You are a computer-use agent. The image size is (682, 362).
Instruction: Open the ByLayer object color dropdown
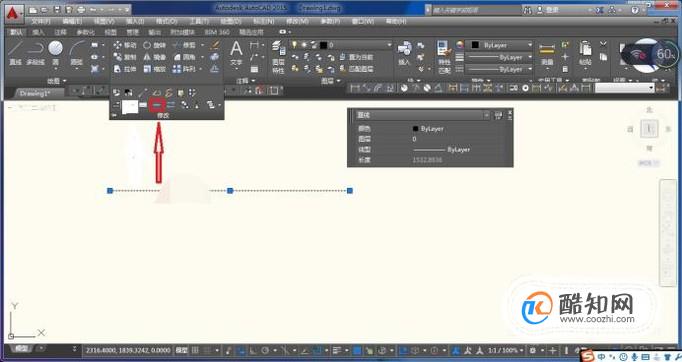(499, 45)
